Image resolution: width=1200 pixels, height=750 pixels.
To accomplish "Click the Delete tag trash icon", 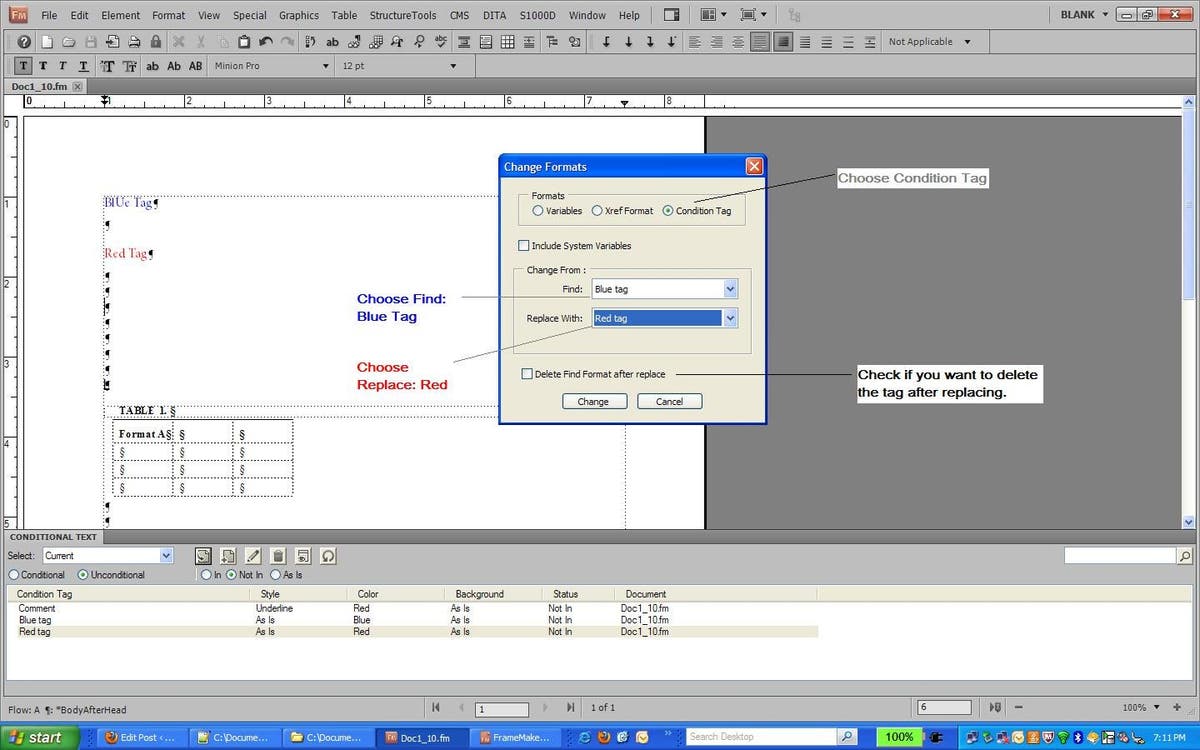I will click(x=278, y=556).
